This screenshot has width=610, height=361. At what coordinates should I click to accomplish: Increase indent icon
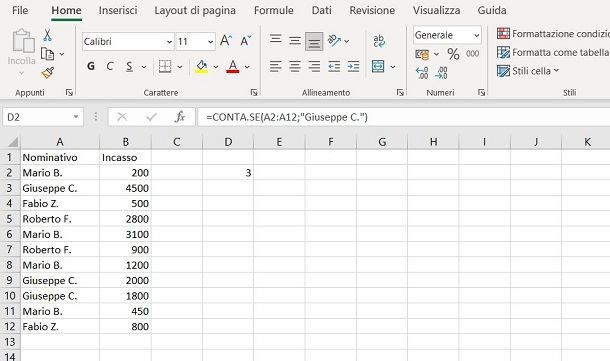coord(353,67)
